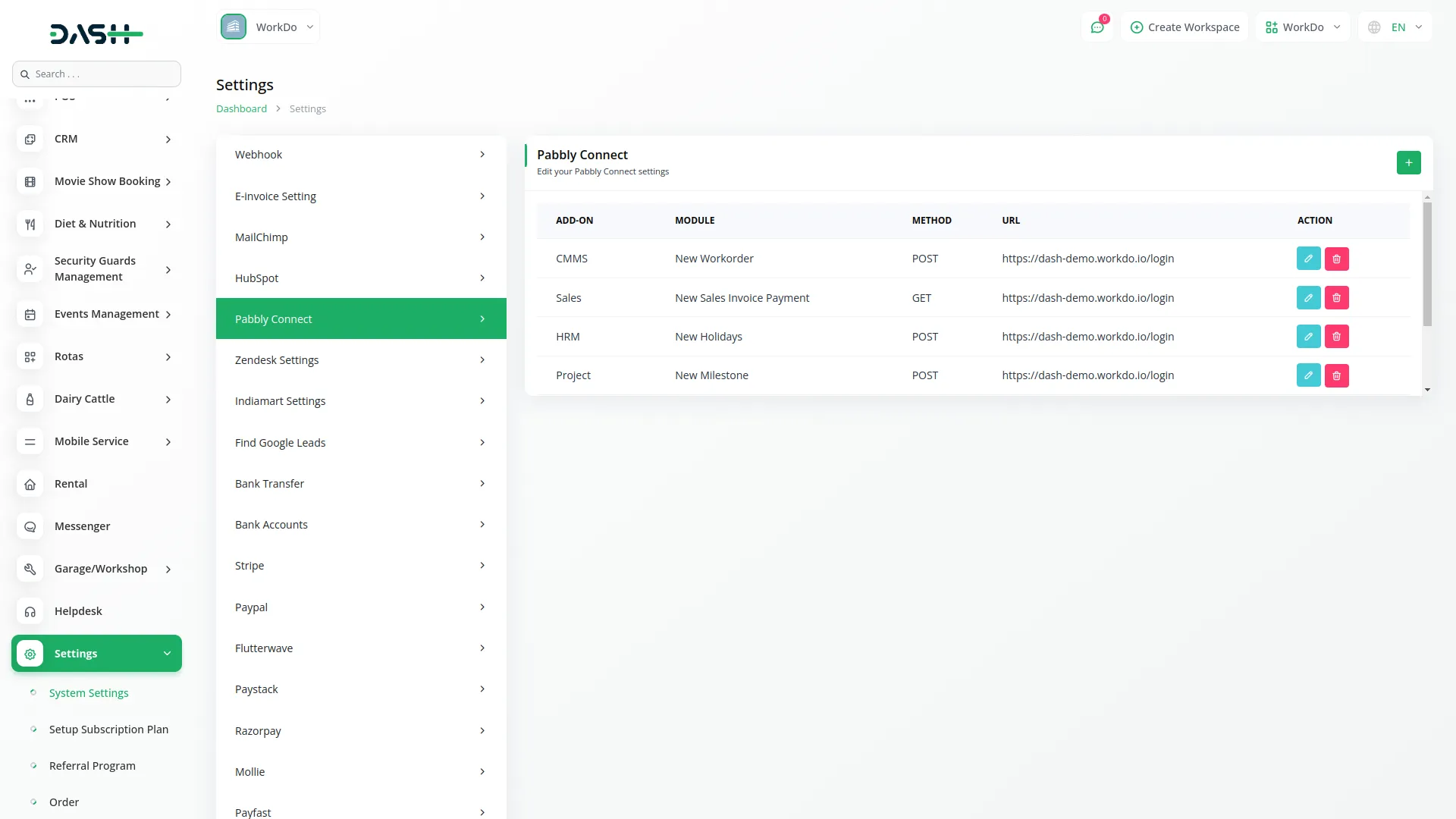Open the Messenger module icon
The image size is (1456, 819).
coord(29,526)
